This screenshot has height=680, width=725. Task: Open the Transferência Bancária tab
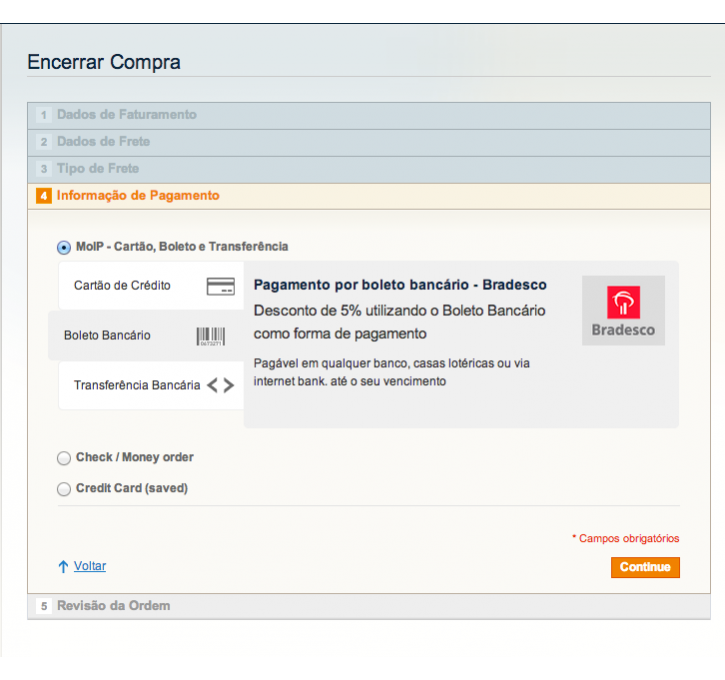pos(151,386)
